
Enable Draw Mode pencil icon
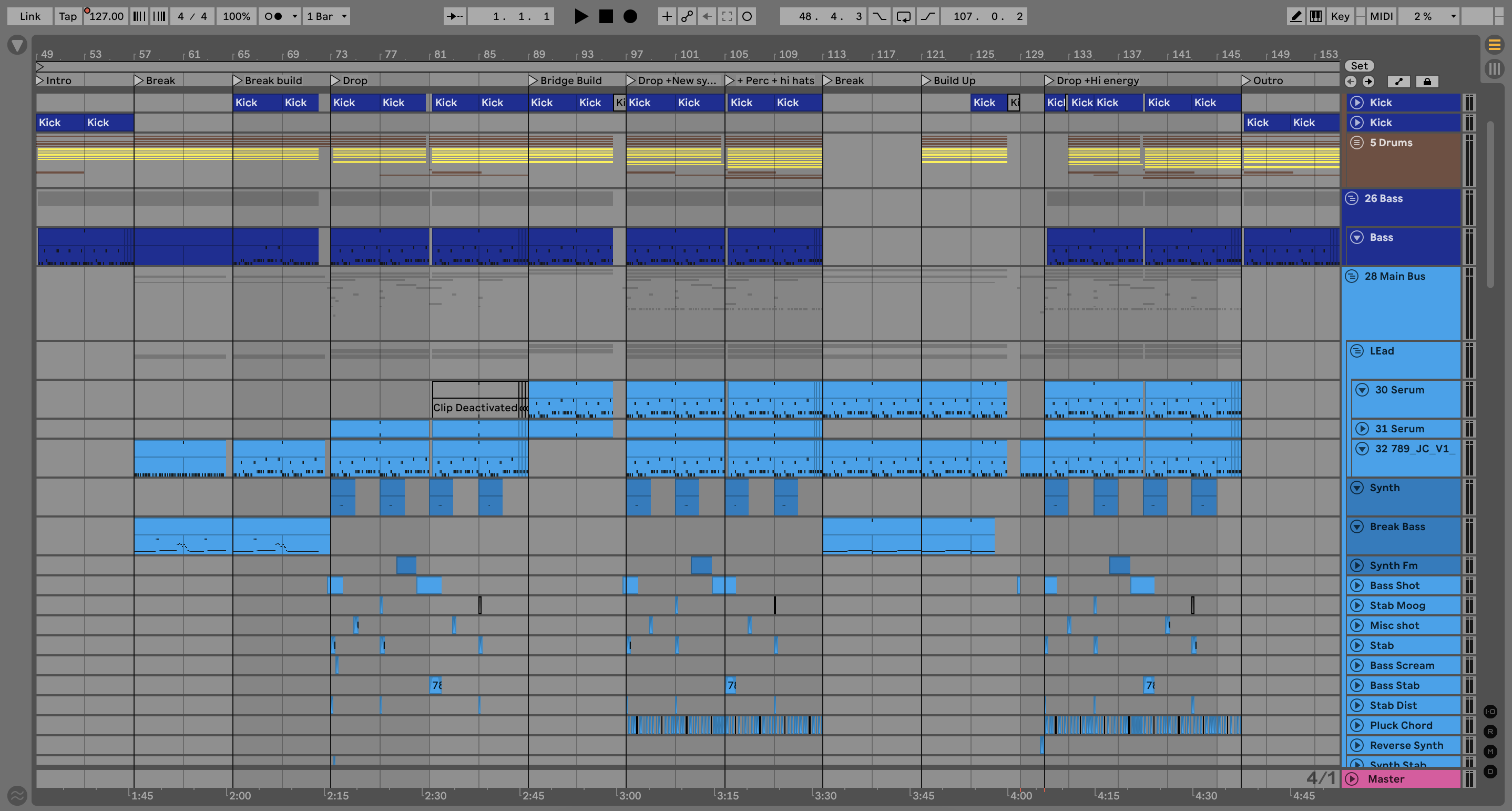[1295, 16]
